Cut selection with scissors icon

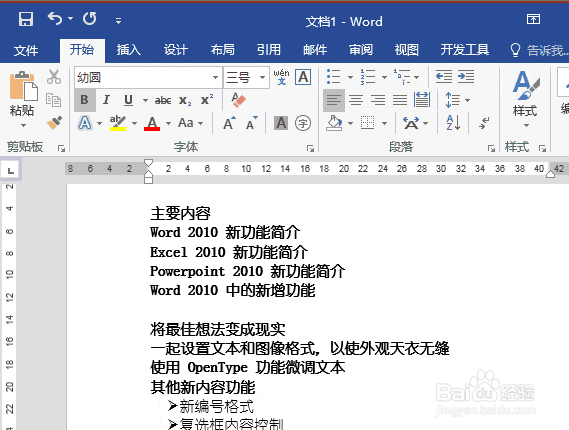54,77
